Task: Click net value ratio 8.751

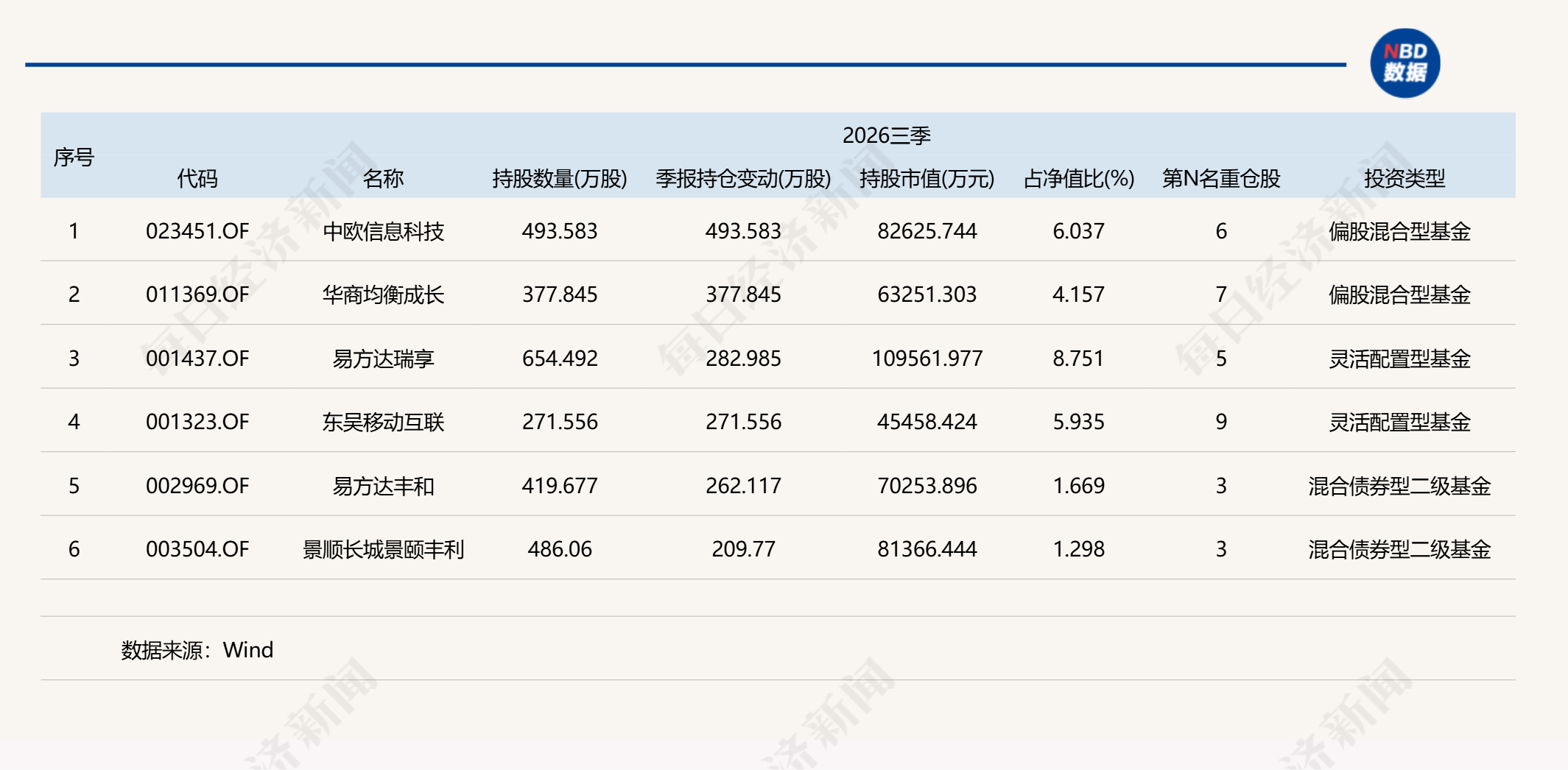Action: 1079,358
